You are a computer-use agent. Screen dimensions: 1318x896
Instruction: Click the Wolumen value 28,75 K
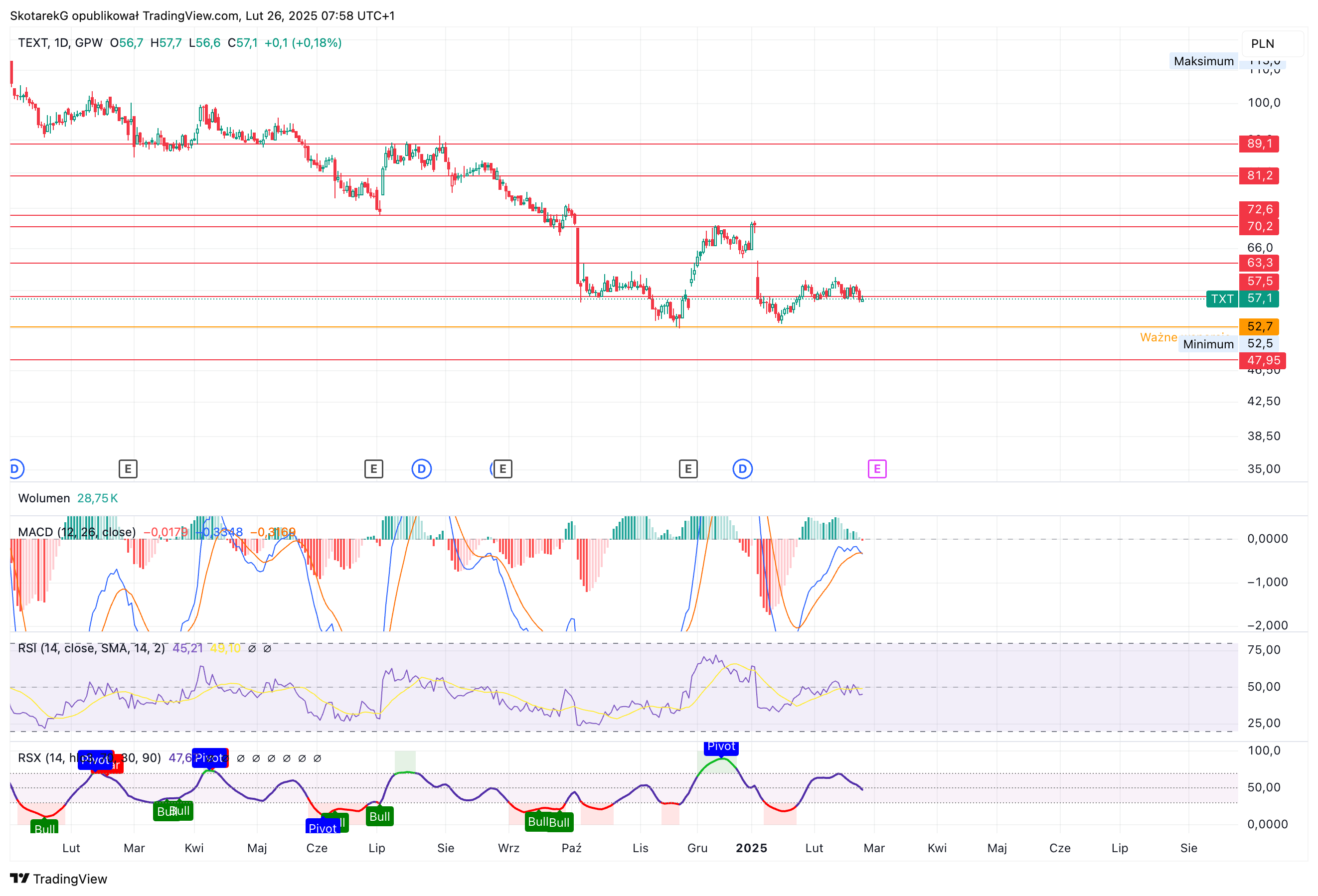tap(97, 498)
